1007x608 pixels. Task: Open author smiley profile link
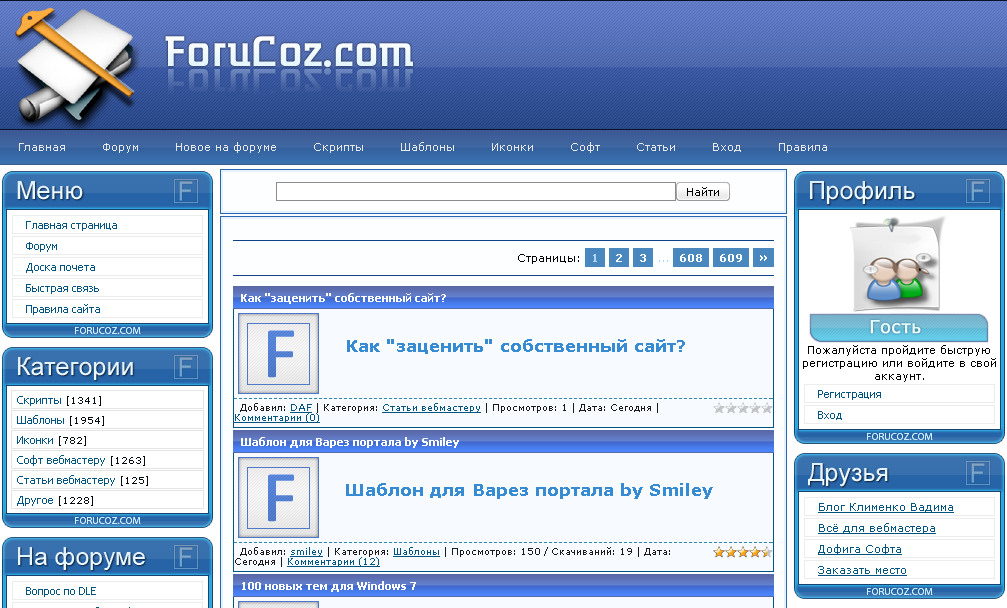[306, 552]
